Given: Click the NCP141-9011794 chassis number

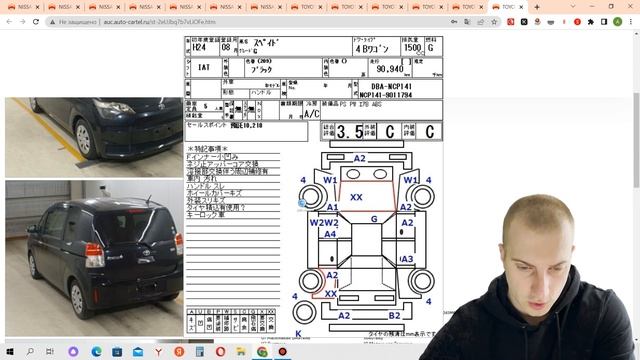Looking at the screenshot, I should point(385,95).
